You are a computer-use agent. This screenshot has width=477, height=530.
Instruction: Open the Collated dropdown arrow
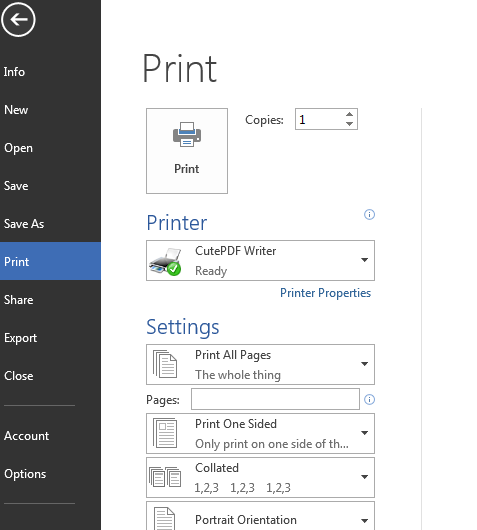(364, 477)
